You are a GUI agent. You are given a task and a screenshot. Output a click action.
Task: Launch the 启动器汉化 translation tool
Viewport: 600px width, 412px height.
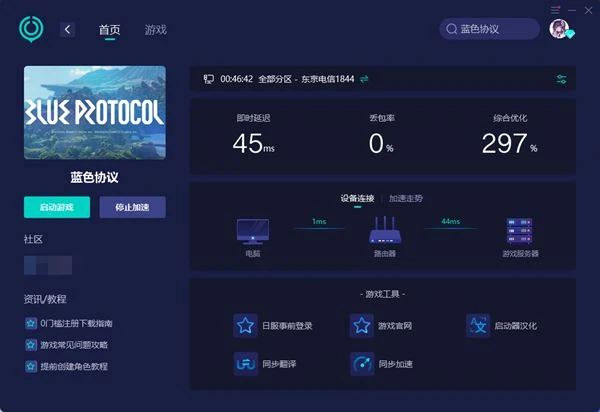[477, 325]
